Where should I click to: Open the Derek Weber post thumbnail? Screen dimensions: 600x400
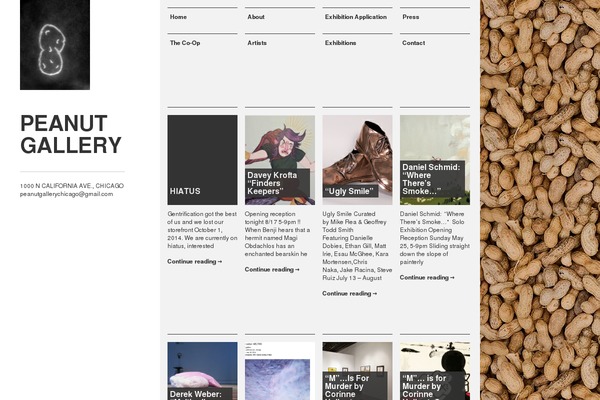202,371
